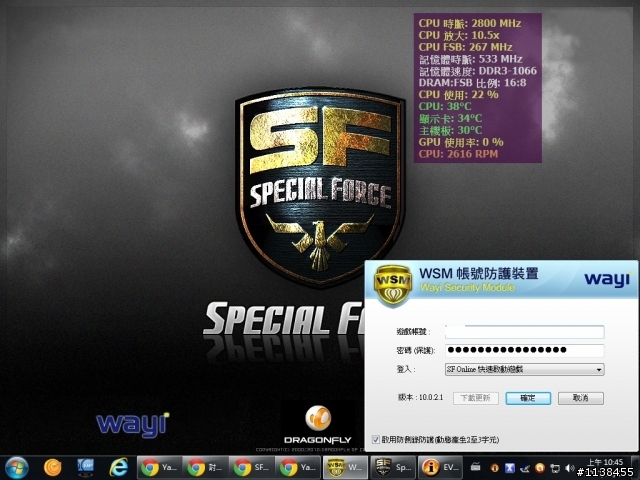Switch to Special Force taskbar window Sp...
This screenshot has height=480, width=640.
point(393,468)
